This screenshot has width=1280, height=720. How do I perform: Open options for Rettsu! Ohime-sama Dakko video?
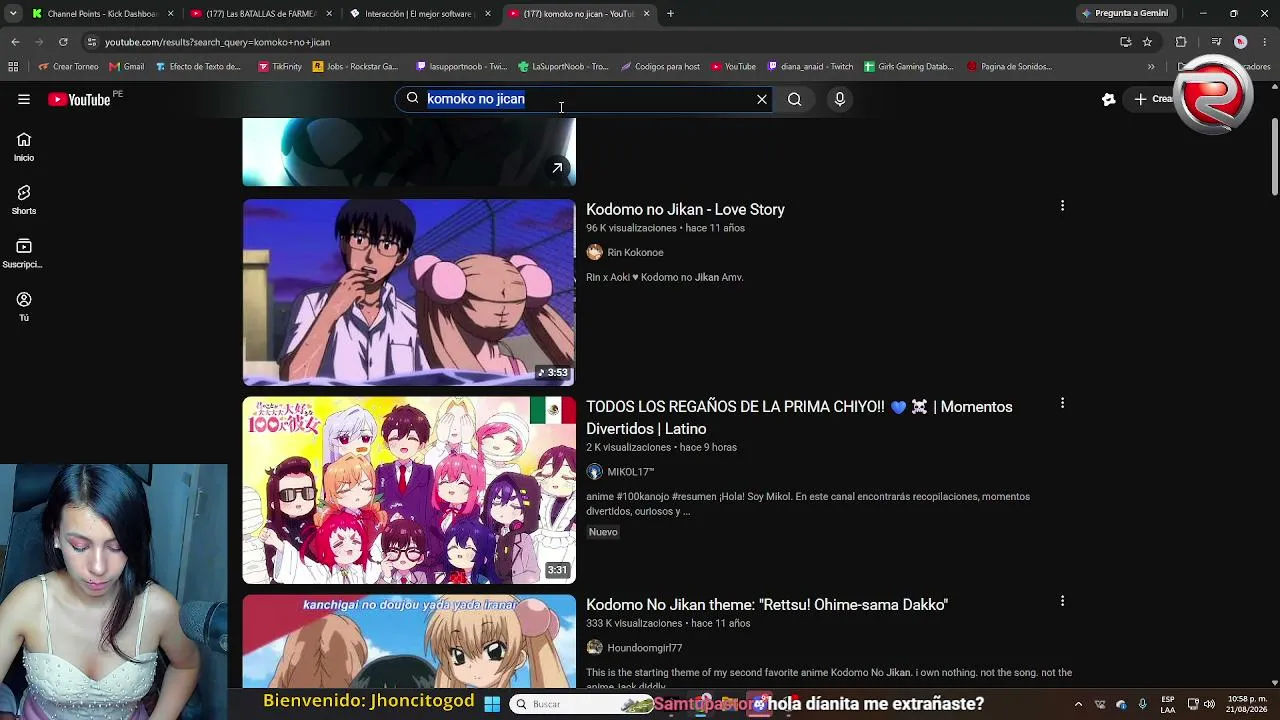[1062, 601]
